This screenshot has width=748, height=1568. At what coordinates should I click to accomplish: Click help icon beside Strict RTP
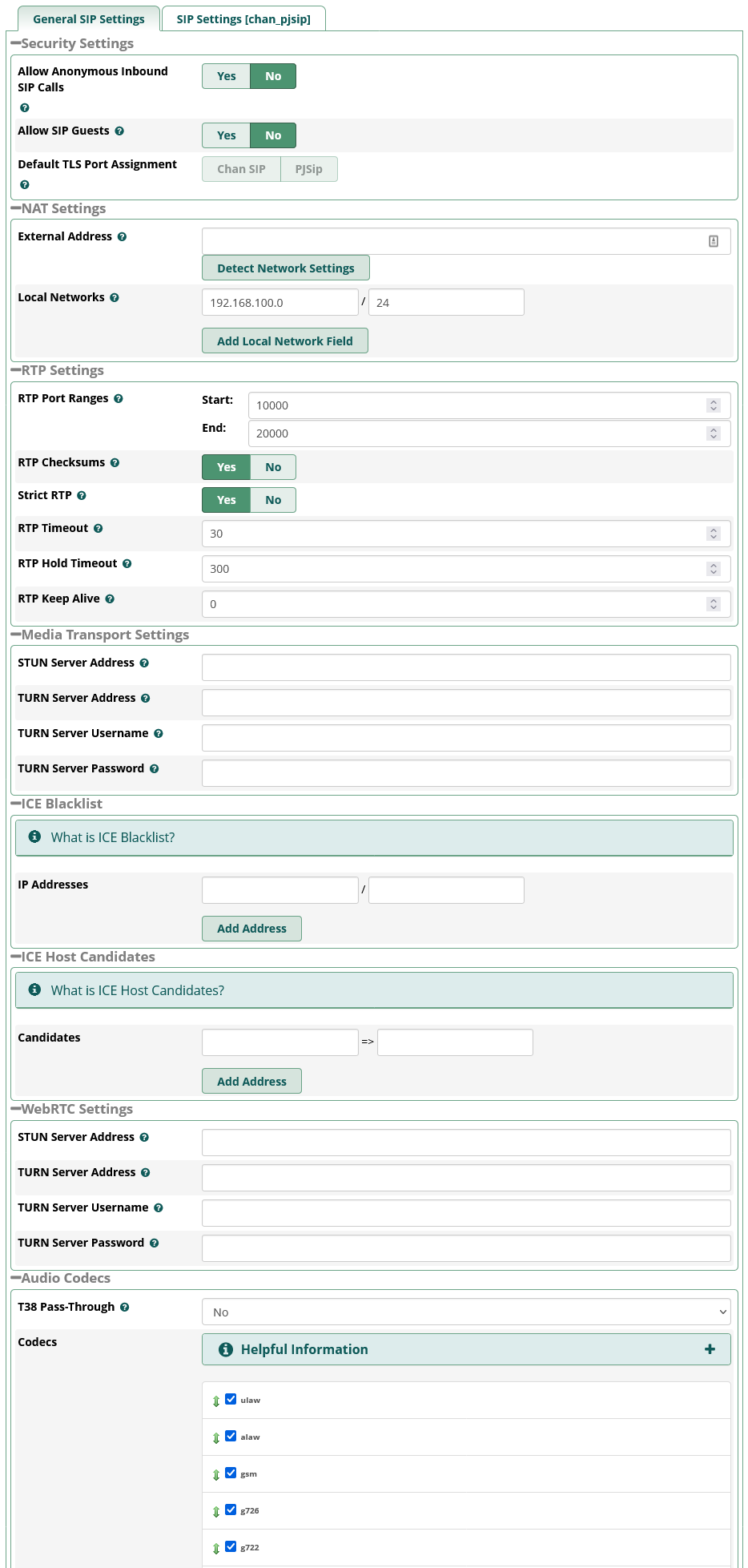point(82,496)
